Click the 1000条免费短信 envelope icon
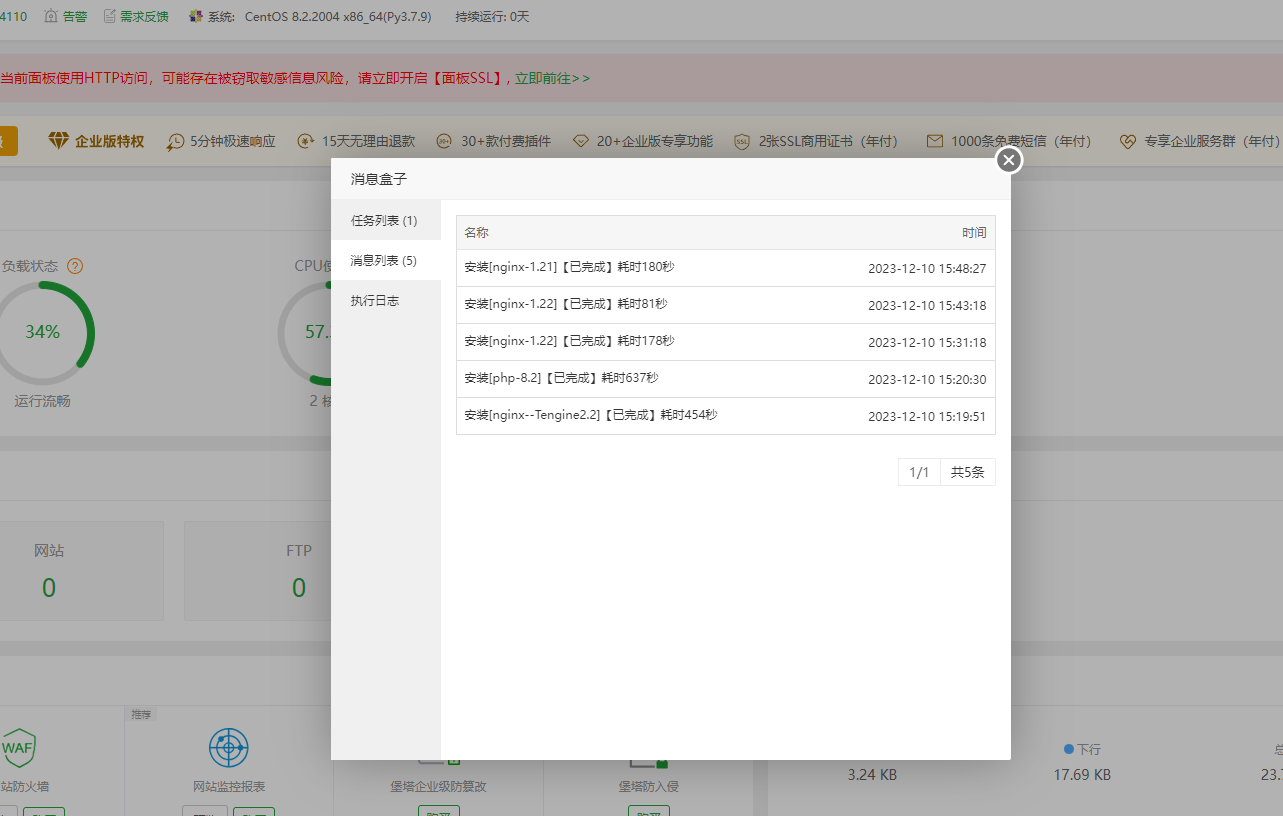The height and width of the screenshot is (816, 1283). [935, 141]
